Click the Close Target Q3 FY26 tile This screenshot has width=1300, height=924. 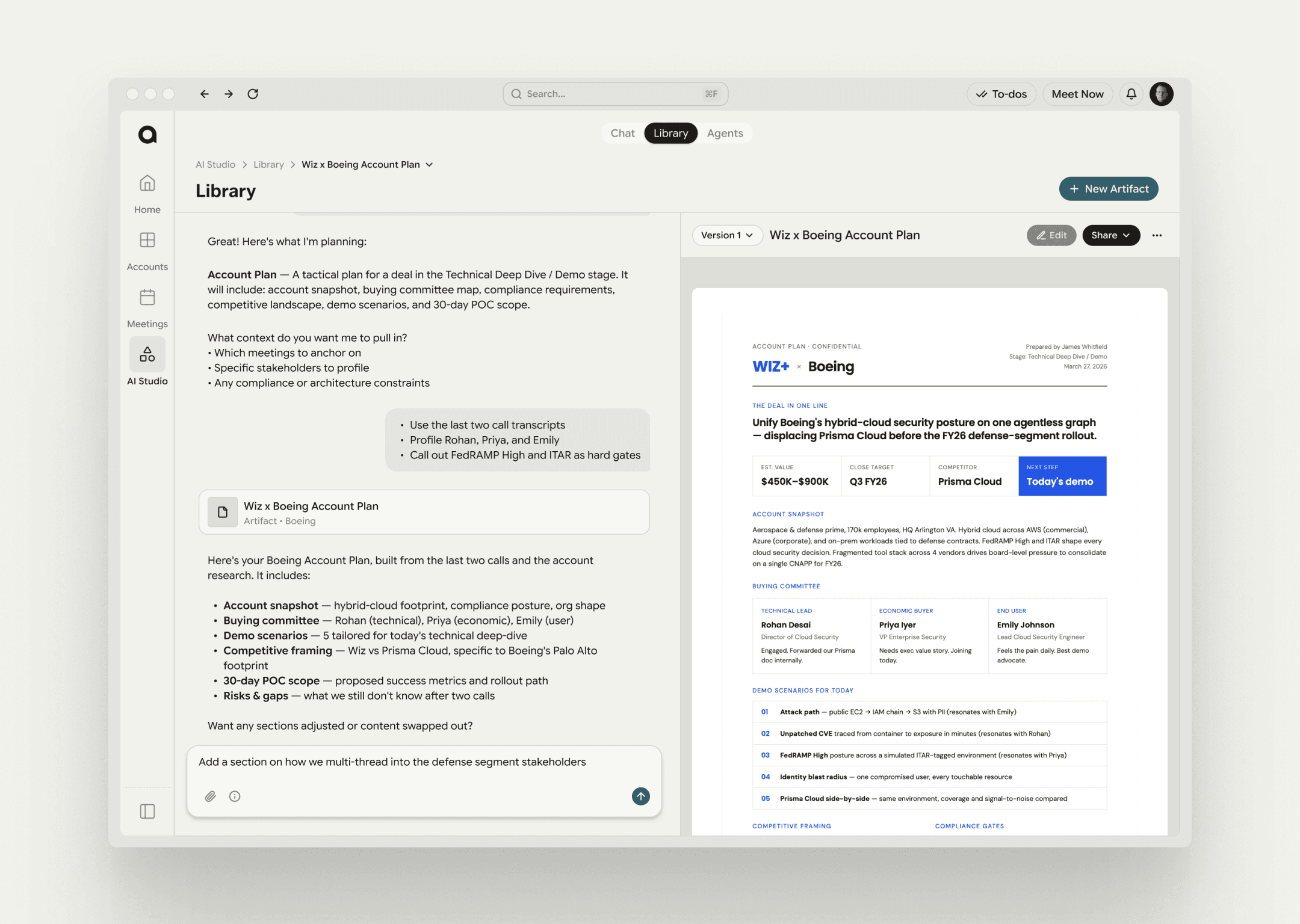coord(885,476)
